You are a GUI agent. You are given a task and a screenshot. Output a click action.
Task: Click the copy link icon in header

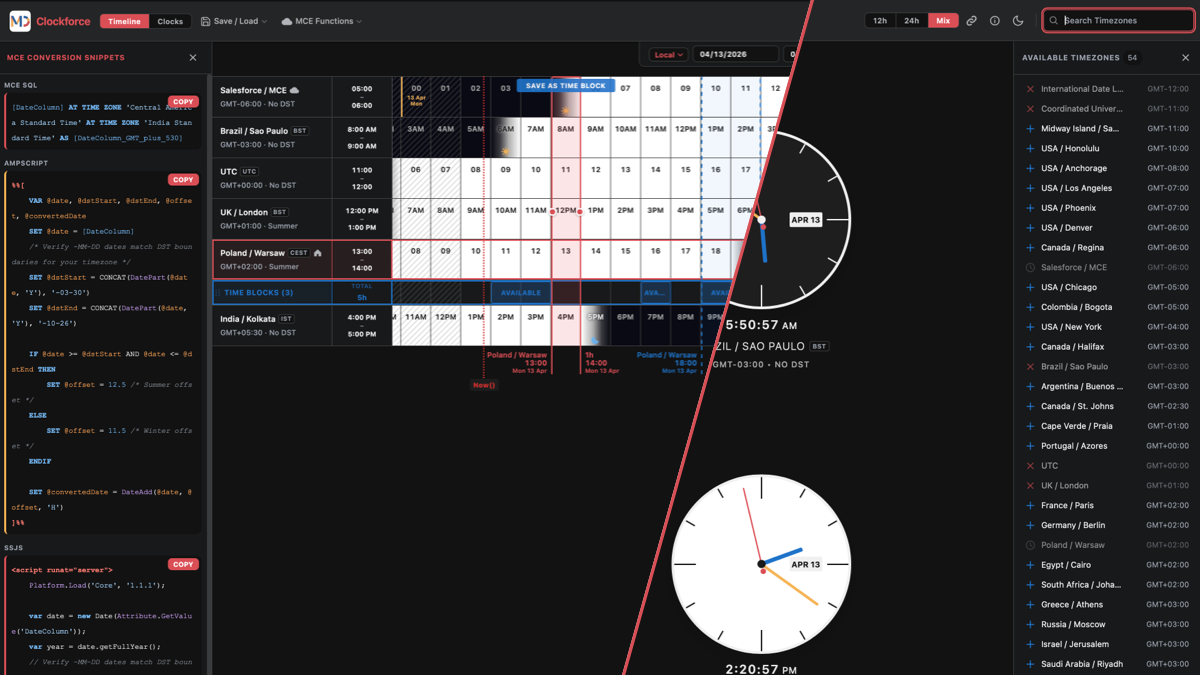click(971, 21)
